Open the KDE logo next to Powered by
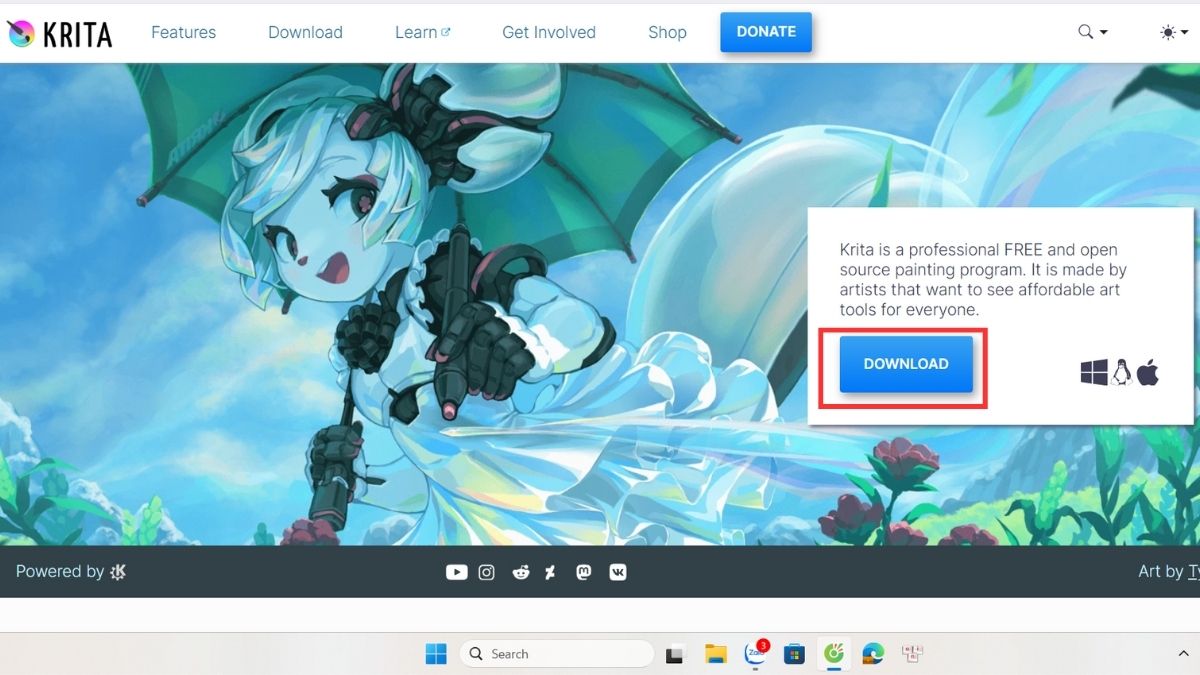The width and height of the screenshot is (1200, 675). 118,572
